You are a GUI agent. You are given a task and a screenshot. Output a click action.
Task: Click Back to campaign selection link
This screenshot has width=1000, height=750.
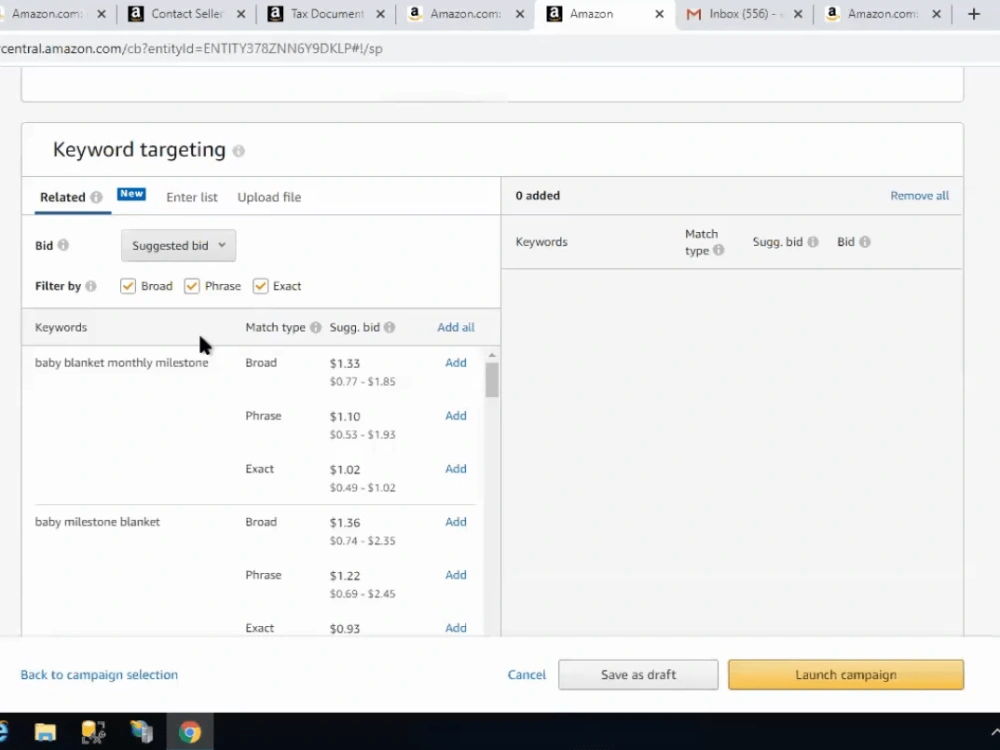[x=99, y=675]
